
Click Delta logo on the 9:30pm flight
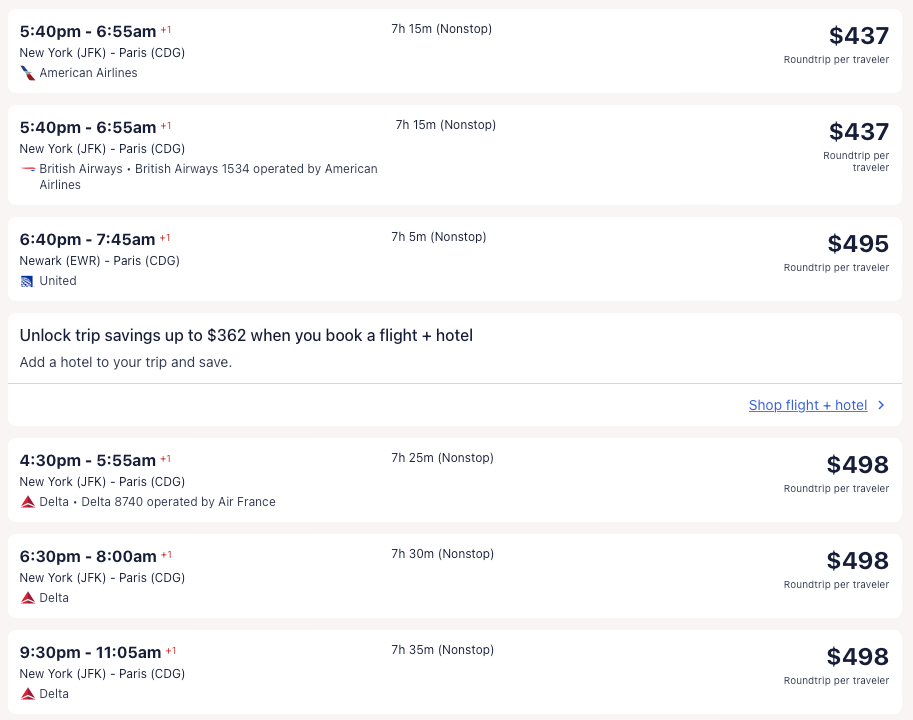click(28, 694)
